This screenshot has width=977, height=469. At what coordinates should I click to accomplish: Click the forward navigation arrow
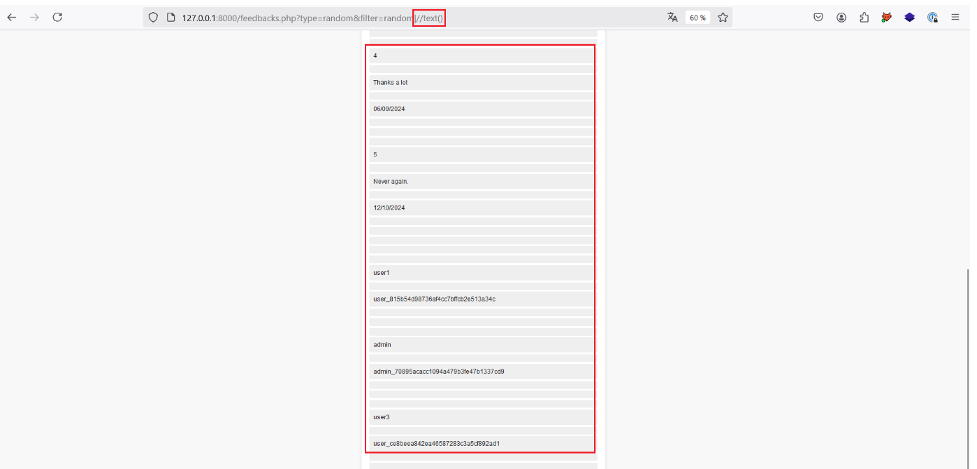pos(35,18)
